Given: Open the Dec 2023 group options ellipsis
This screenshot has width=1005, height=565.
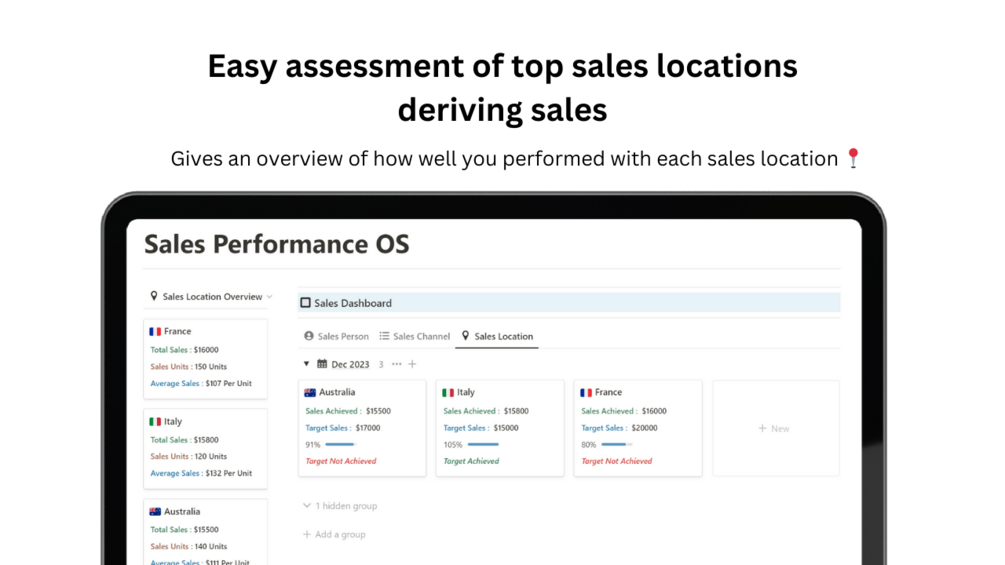Looking at the screenshot, I should 397,364.
